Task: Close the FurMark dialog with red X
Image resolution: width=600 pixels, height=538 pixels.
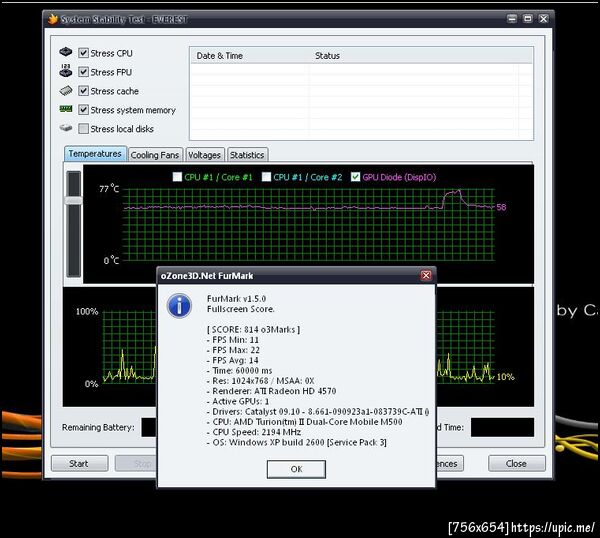Action: tap(426, 275)
